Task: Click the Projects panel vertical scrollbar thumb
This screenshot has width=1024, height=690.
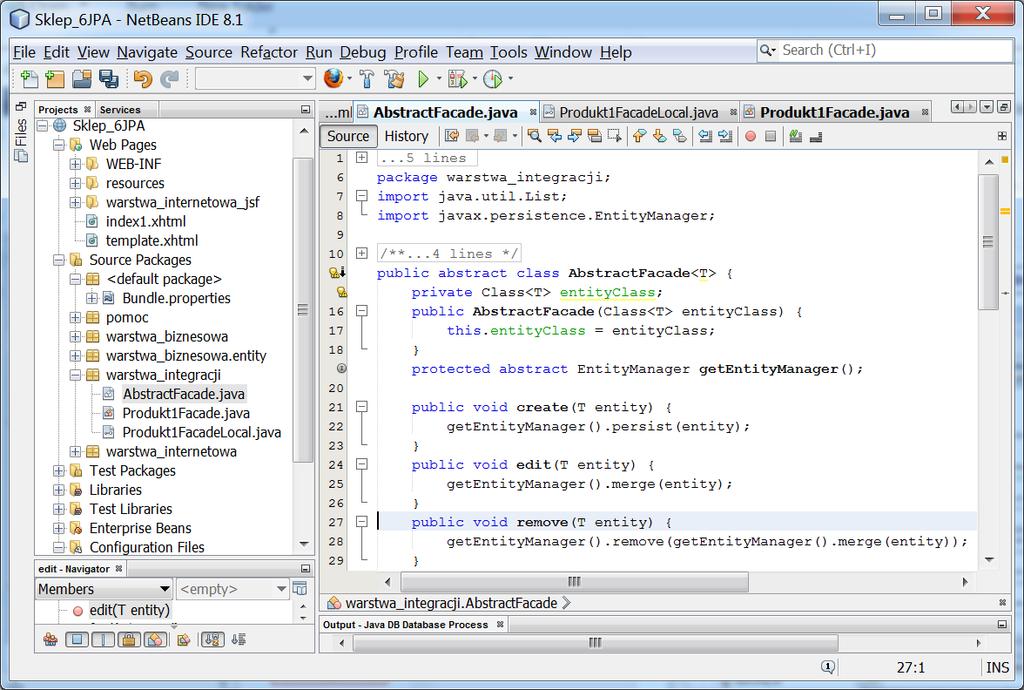Action: [x=302, y=309]
